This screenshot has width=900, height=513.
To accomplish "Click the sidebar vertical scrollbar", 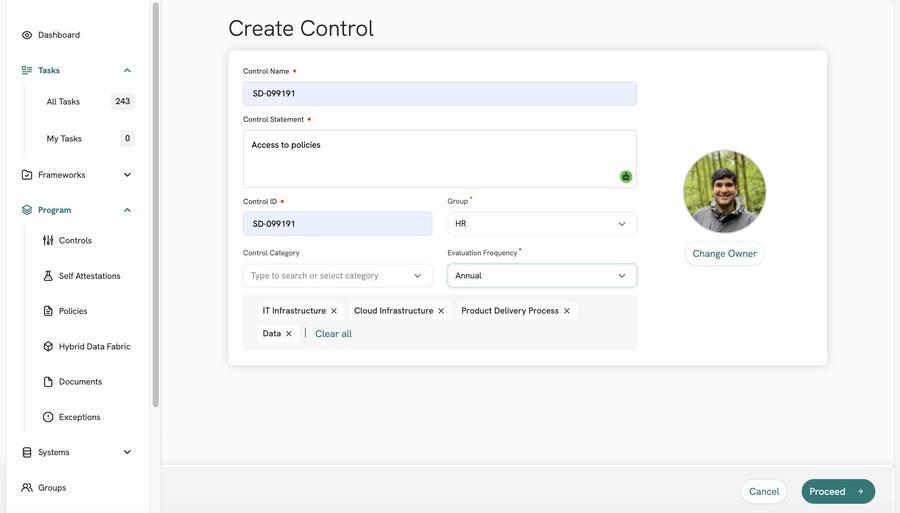I will [x=156, y=204].
